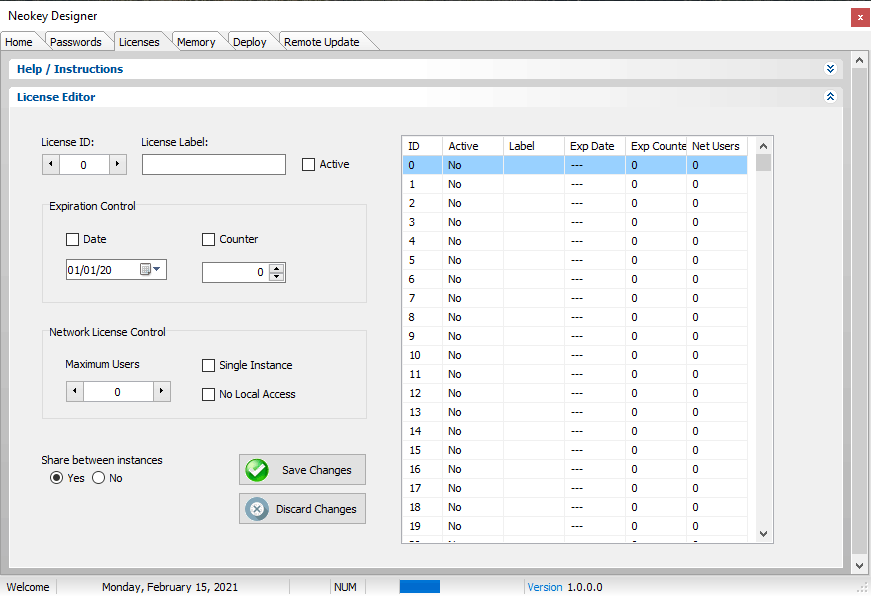Open the Remote Update tab
871x596 pixels.
[x=322, y=42]
